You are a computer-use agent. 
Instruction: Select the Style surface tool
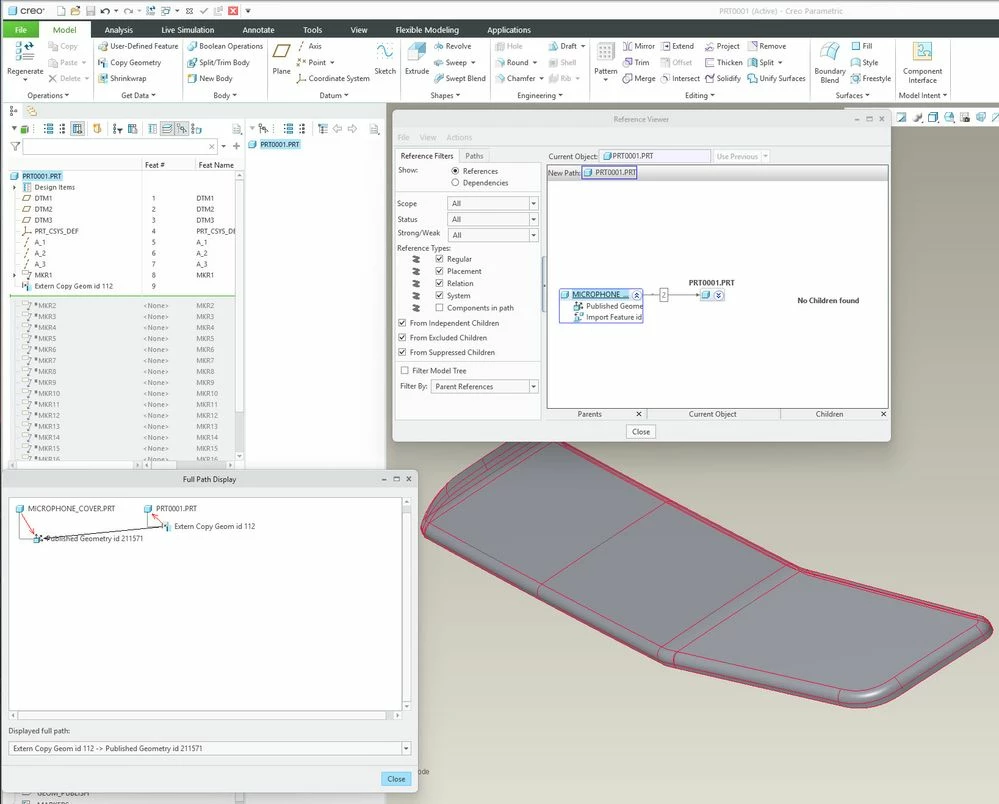864,62
